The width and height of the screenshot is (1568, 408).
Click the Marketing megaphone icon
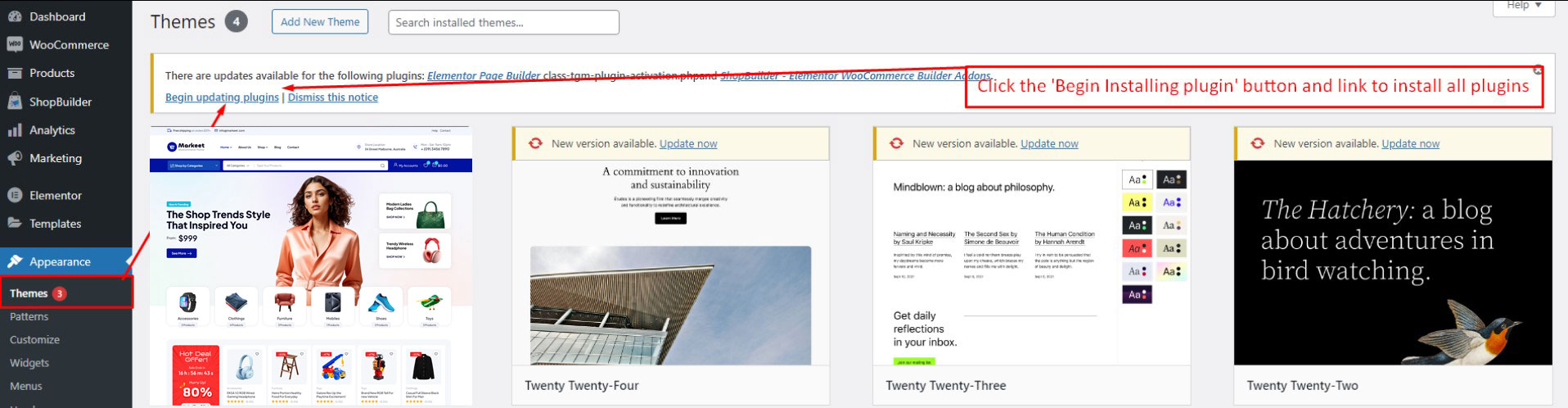tap(15, 158)
